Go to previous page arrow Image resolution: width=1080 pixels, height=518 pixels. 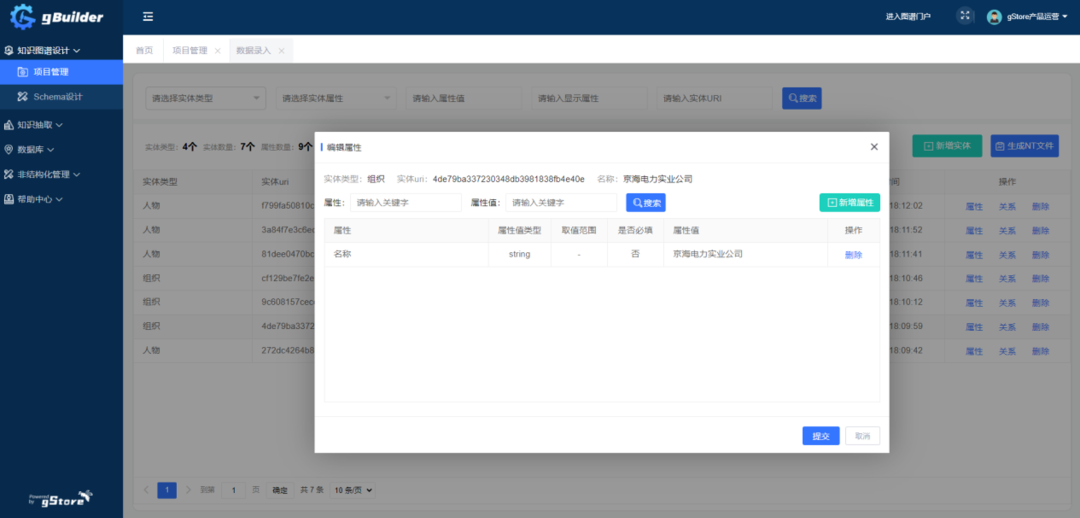[146, 490]
